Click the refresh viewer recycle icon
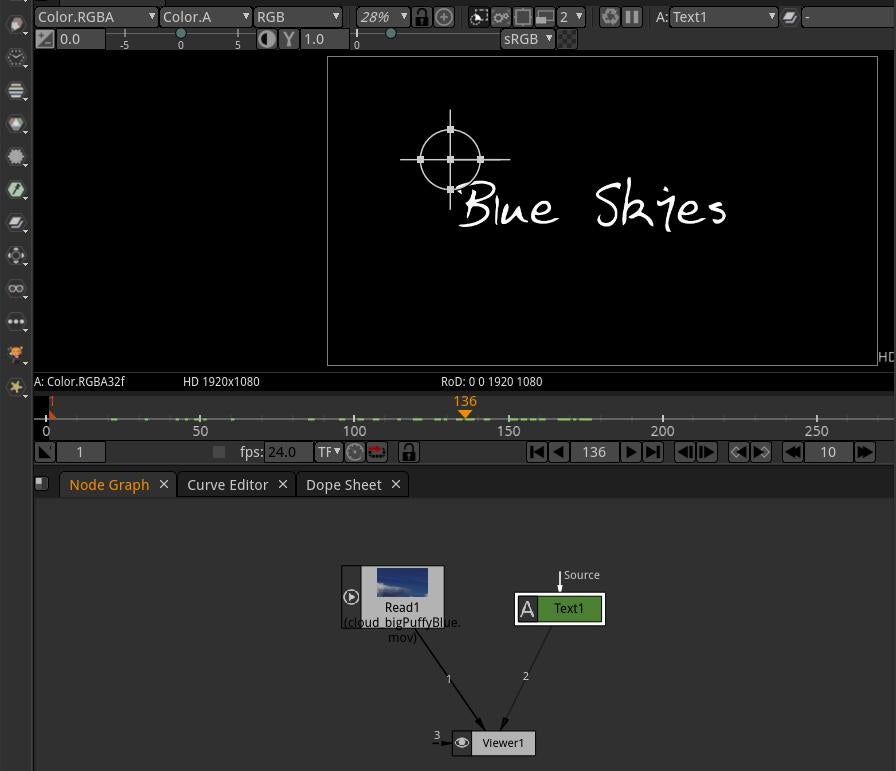This screenshot has width=896, height=771. coord(610,17)
